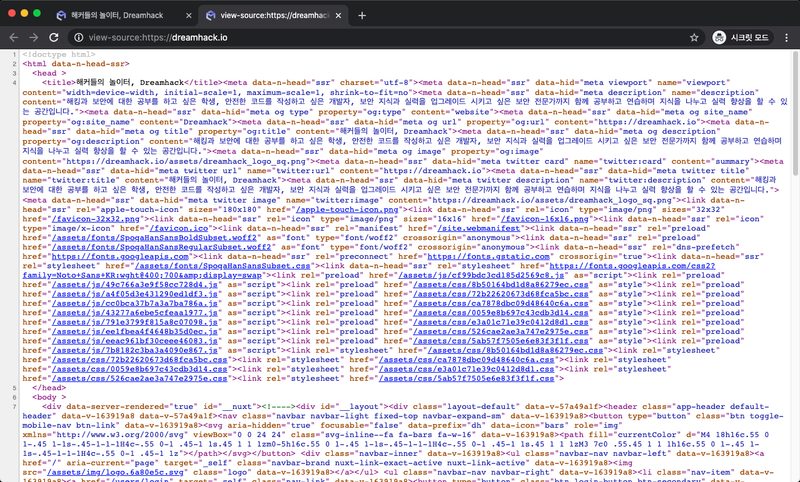
Task: Open the /site.webmanifest link
Action: [x=481, y=229]
